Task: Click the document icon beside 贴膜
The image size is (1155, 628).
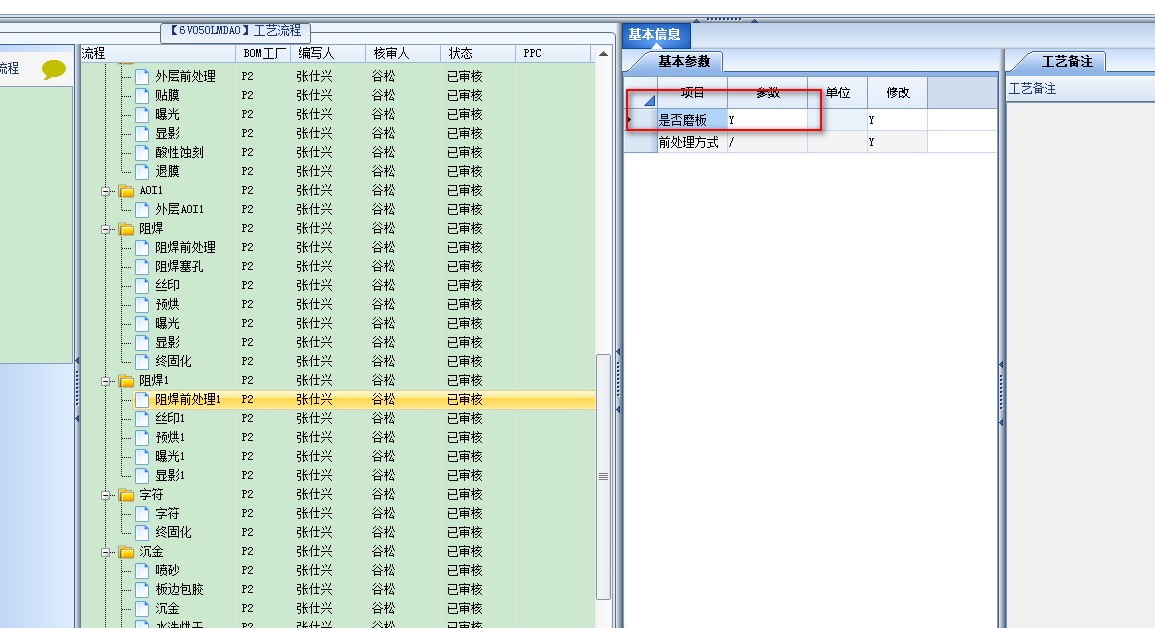Action: (143, 96)
